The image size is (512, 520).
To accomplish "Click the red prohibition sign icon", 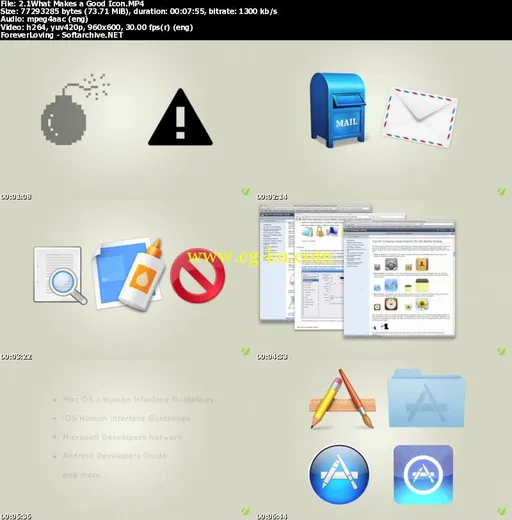I will tap(198, 275).
